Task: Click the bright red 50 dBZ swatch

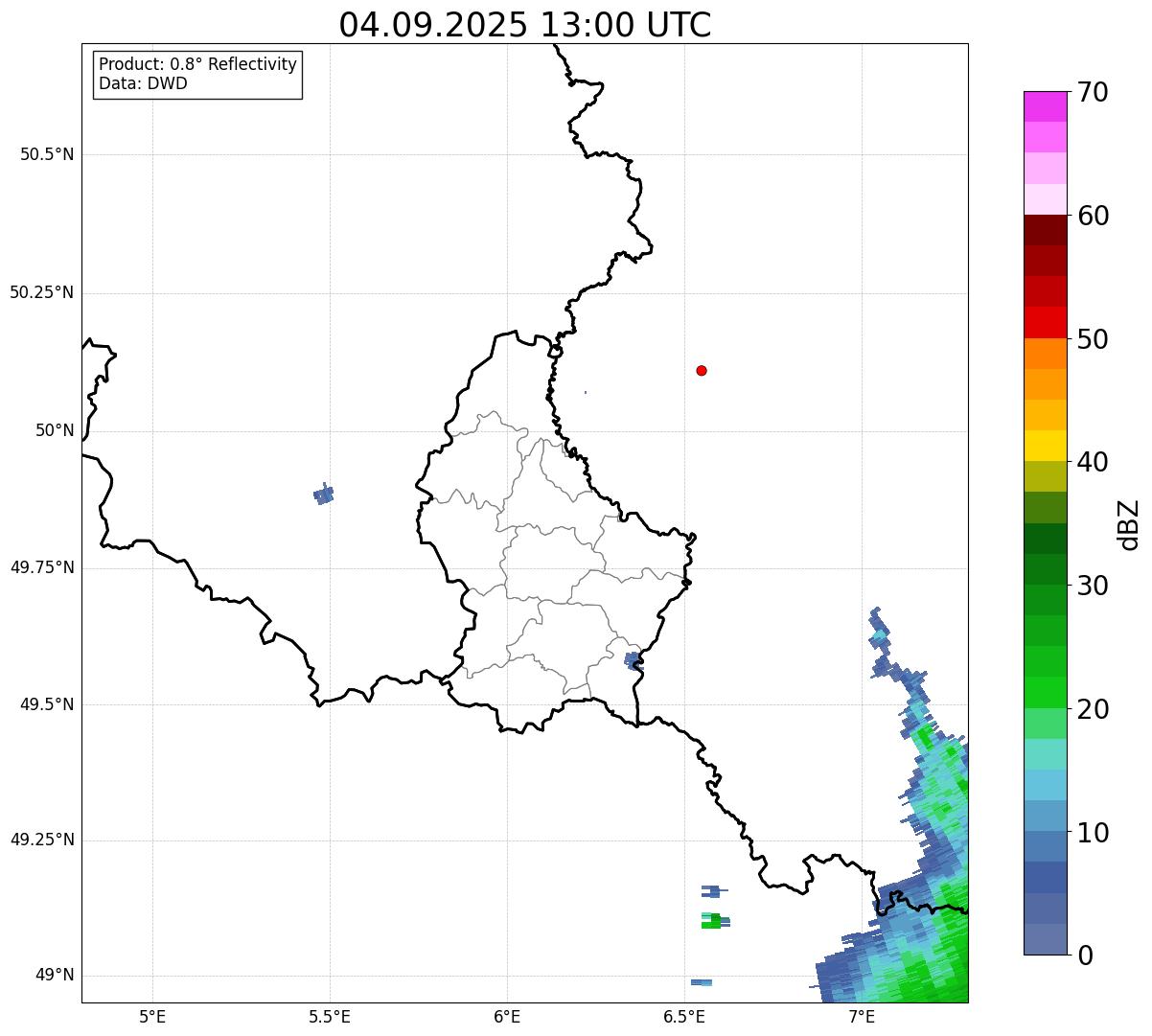Action: [1045, 323]
